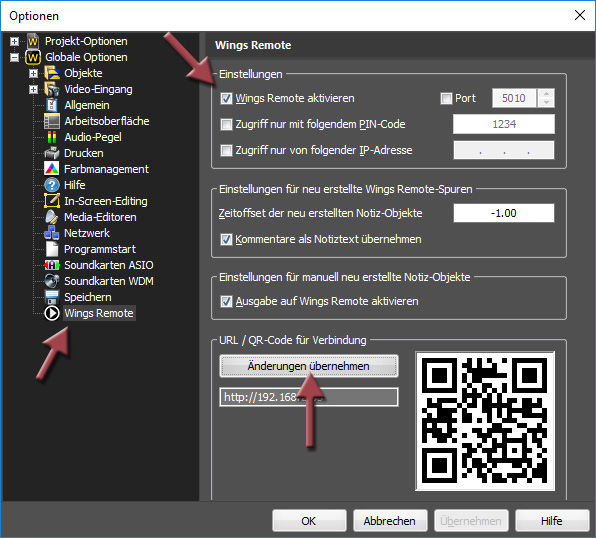Decrease port number with down arrow
This screenshot has width=596, height=538.
click(x=546, y=103)
